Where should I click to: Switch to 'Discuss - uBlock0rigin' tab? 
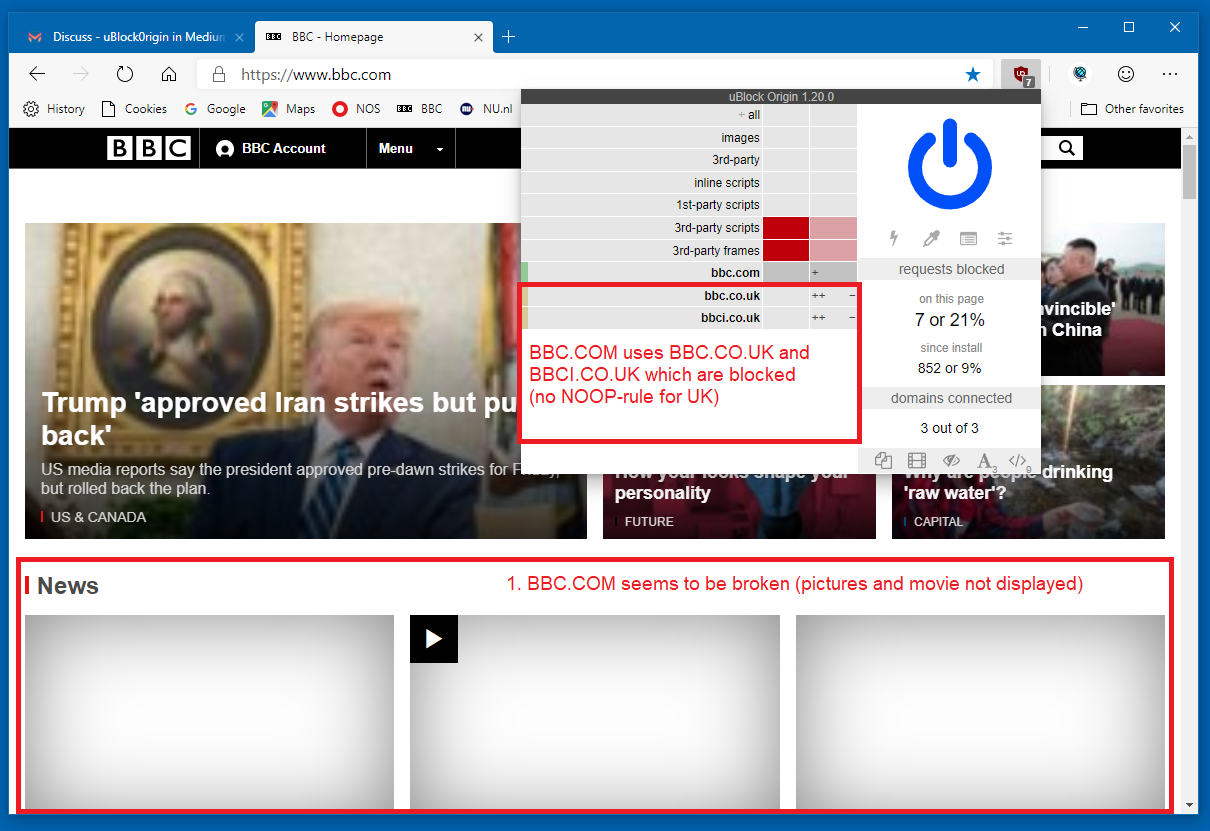[133, 37]
